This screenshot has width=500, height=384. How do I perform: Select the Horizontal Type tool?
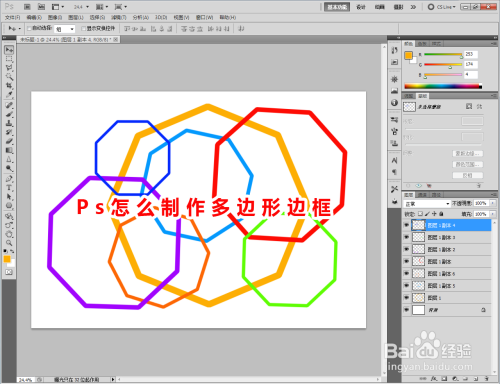point(9,188)
